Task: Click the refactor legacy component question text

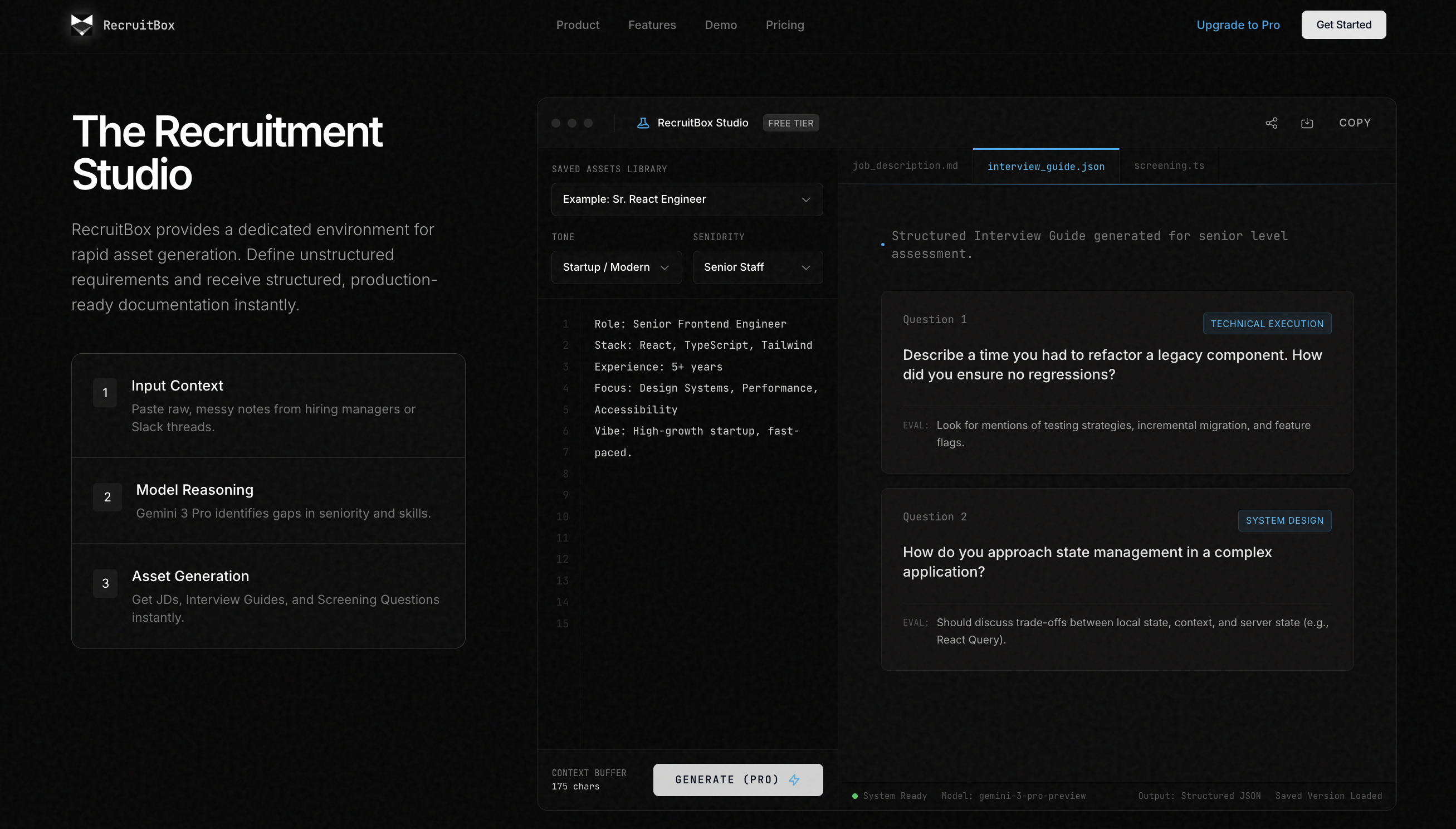Action: (x=1112, y=364)
